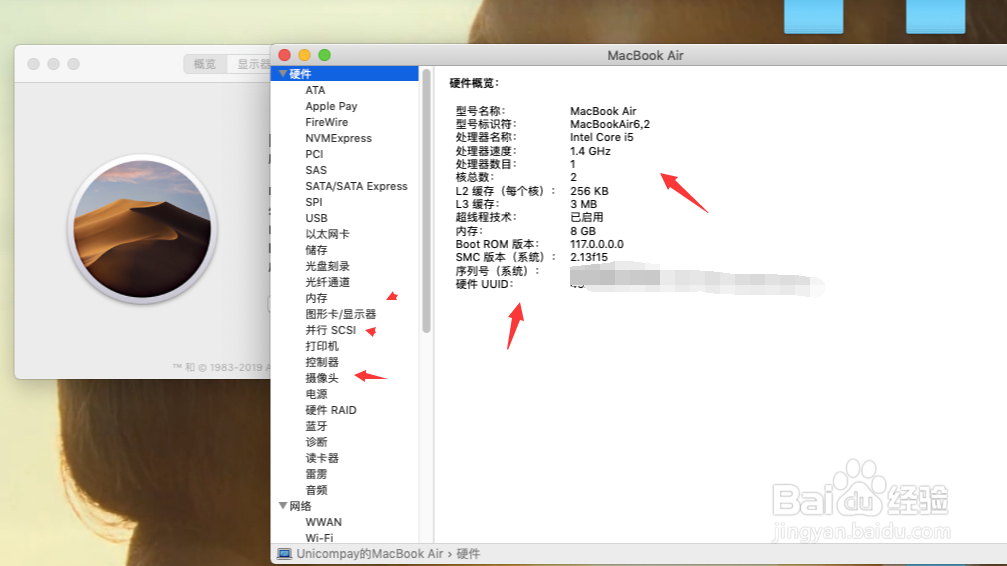Click 硬件 in the bottom path bar
This screenshot has height=566, width=1007.
468,554
